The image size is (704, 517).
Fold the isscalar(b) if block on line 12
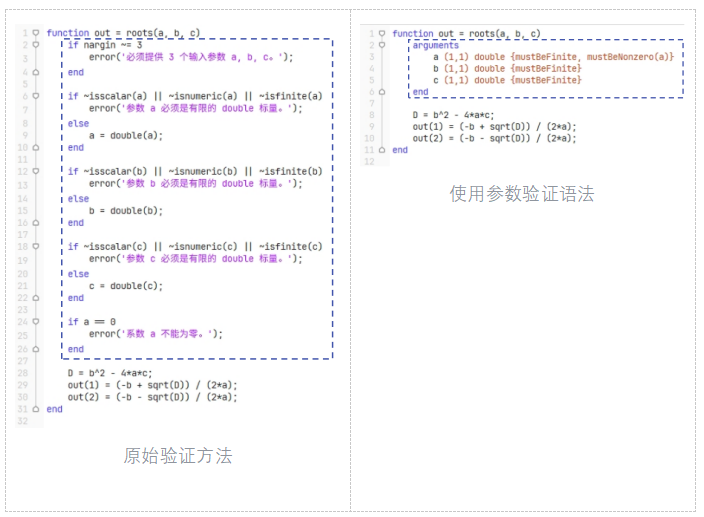pyautogui.click(x=36, y=171)
